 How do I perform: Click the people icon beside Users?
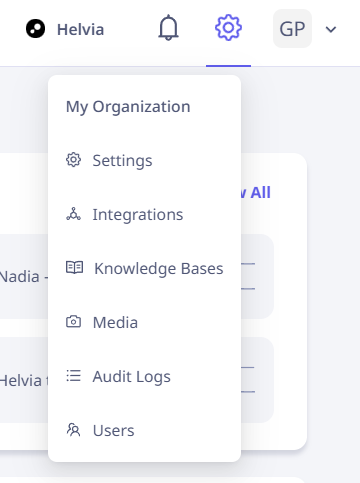pos(73,430)
